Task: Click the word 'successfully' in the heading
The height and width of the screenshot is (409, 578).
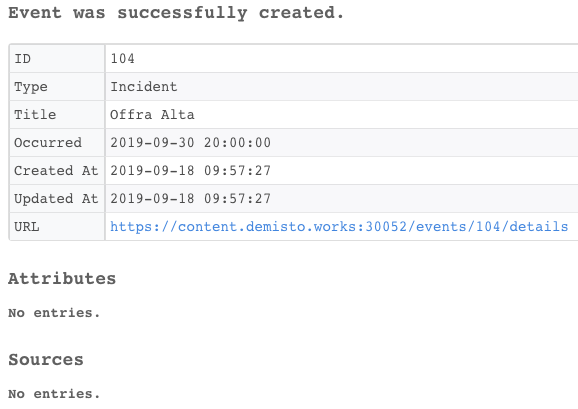Action: 182,13
